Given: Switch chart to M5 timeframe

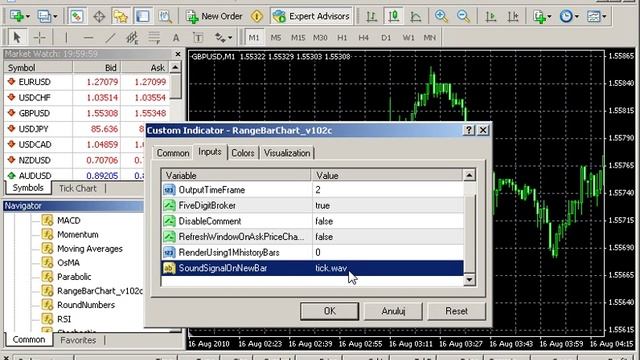Looking at the screenshot, I should (276, 38).
